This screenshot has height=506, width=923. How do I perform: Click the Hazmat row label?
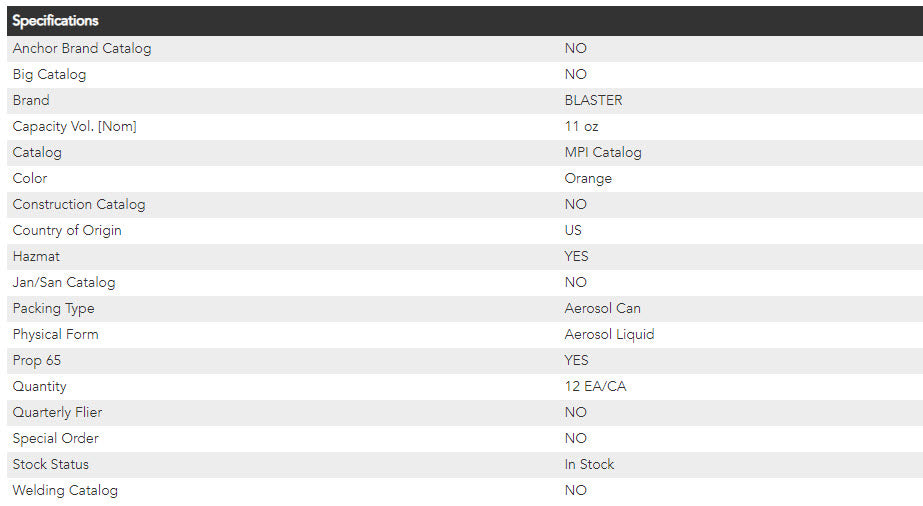point(36,256)
